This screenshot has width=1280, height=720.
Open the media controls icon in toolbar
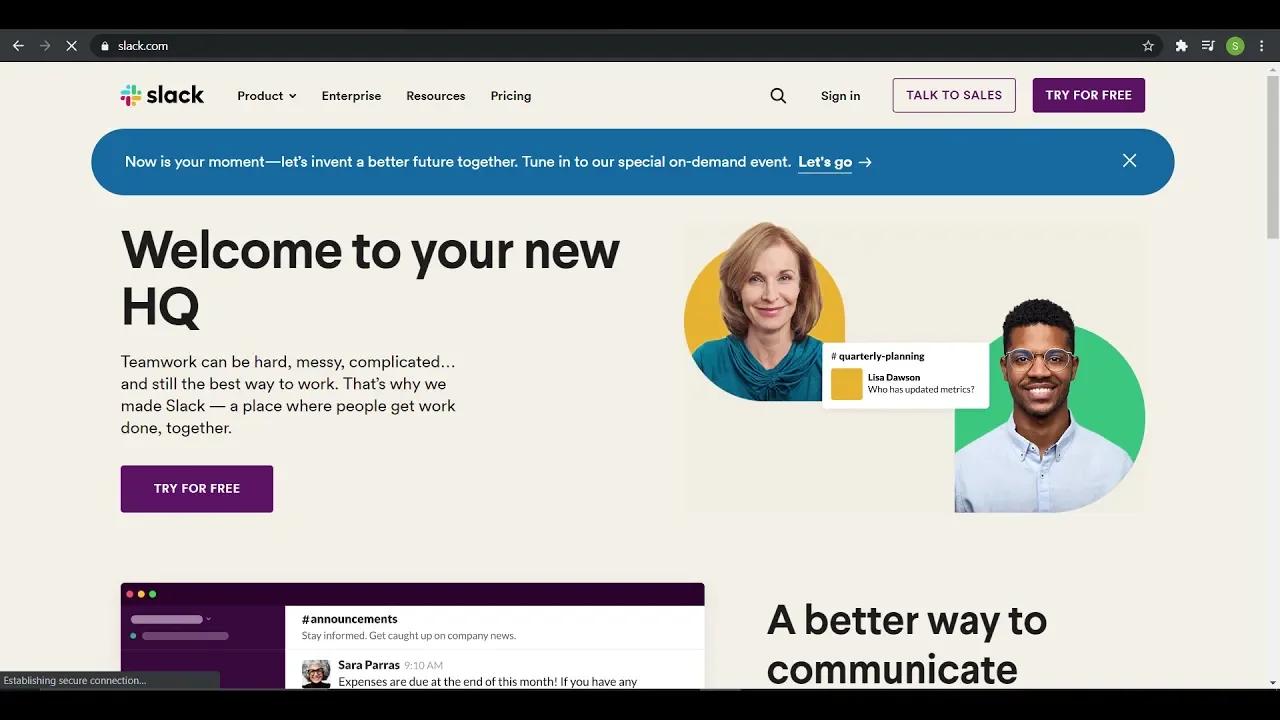[x=1208, y=46]
